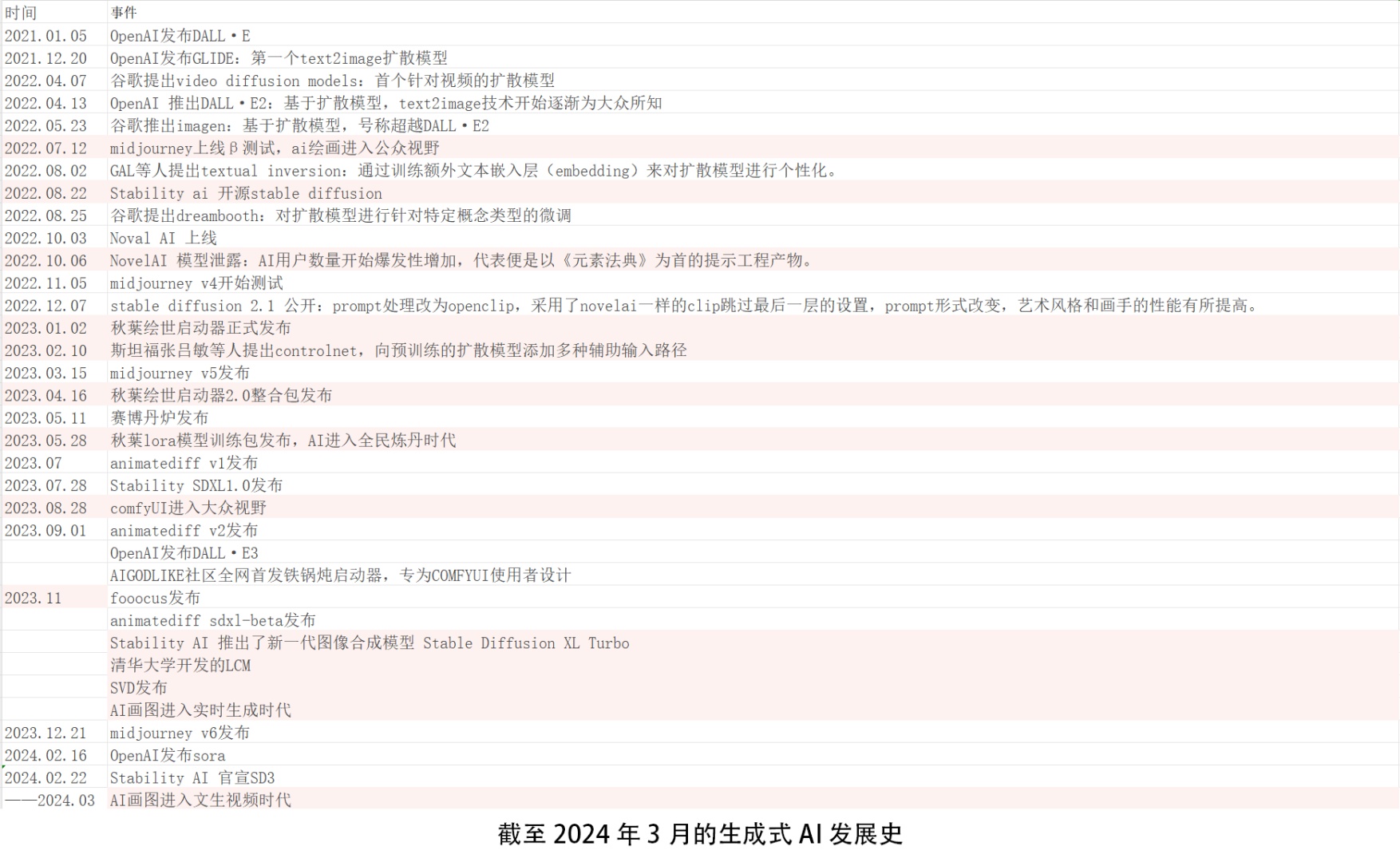Viewport: 1400px width, 862px height.
Task: Select the 开源stable diffusion event cell
Action: coord(753,192)
